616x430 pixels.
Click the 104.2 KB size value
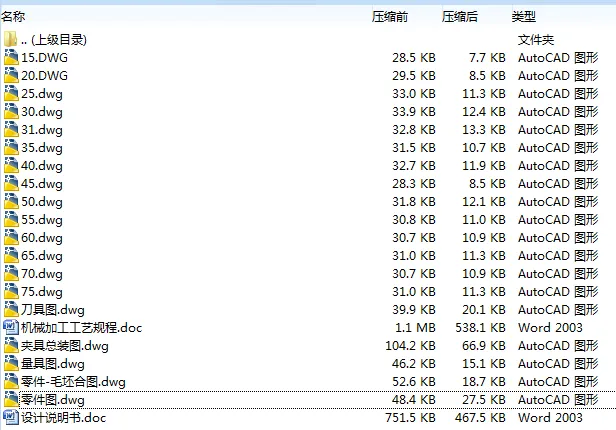(x=411, y=346)
